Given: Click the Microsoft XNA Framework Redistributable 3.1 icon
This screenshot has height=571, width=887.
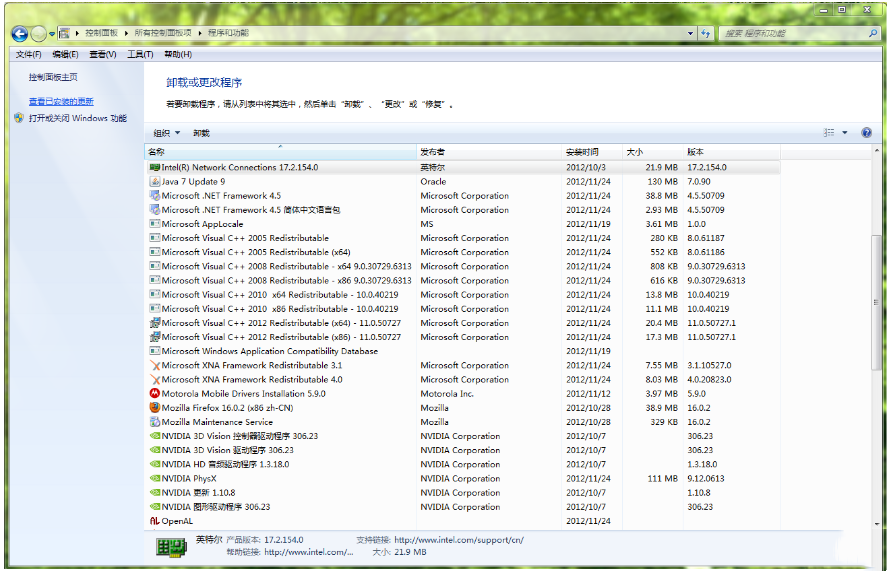Looking at the screenshot, I should click(x=155, y=365).
